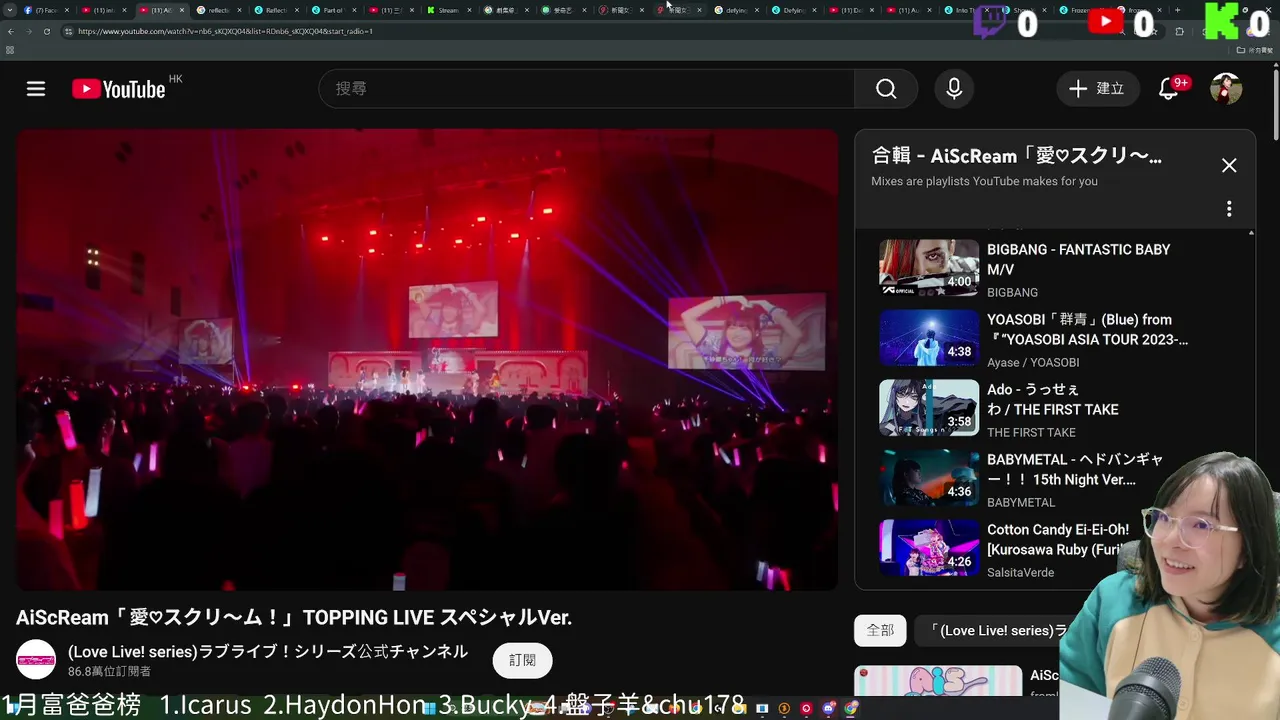1280x720 pixels.
Task: Open a new browser tab
Action: 1176,10
